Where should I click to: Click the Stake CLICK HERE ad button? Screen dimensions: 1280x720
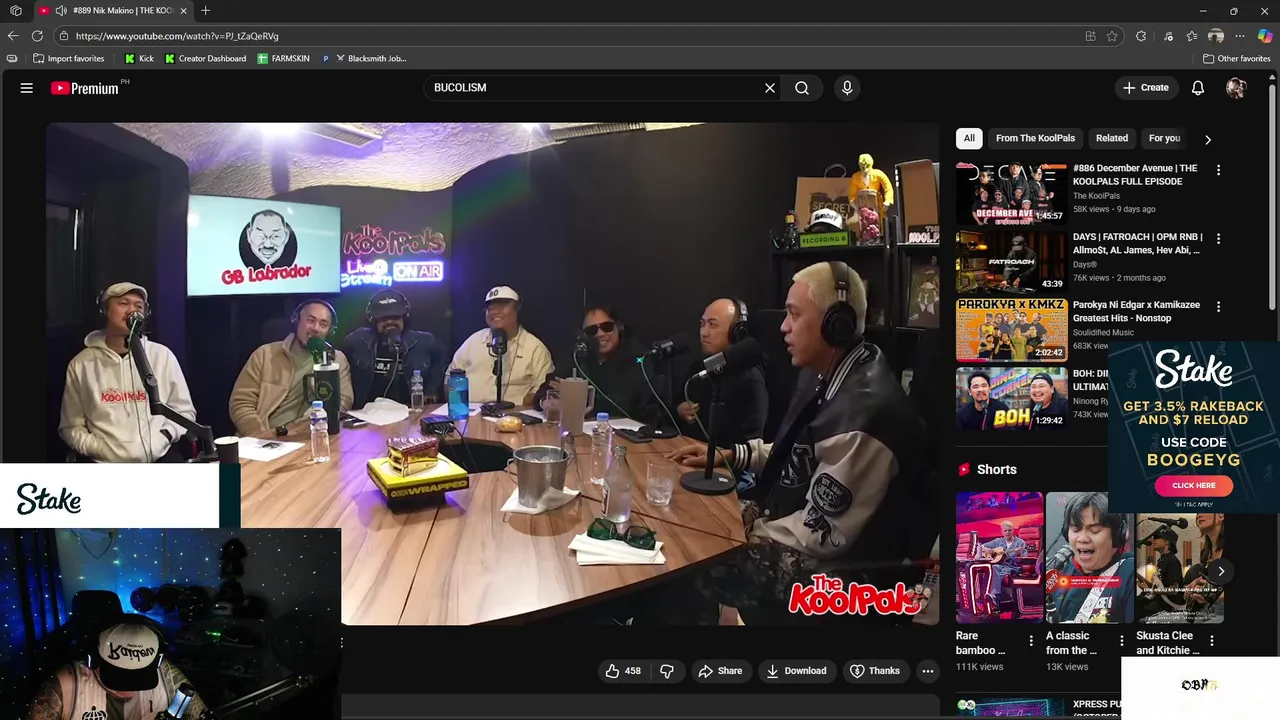coord(1193,485)
